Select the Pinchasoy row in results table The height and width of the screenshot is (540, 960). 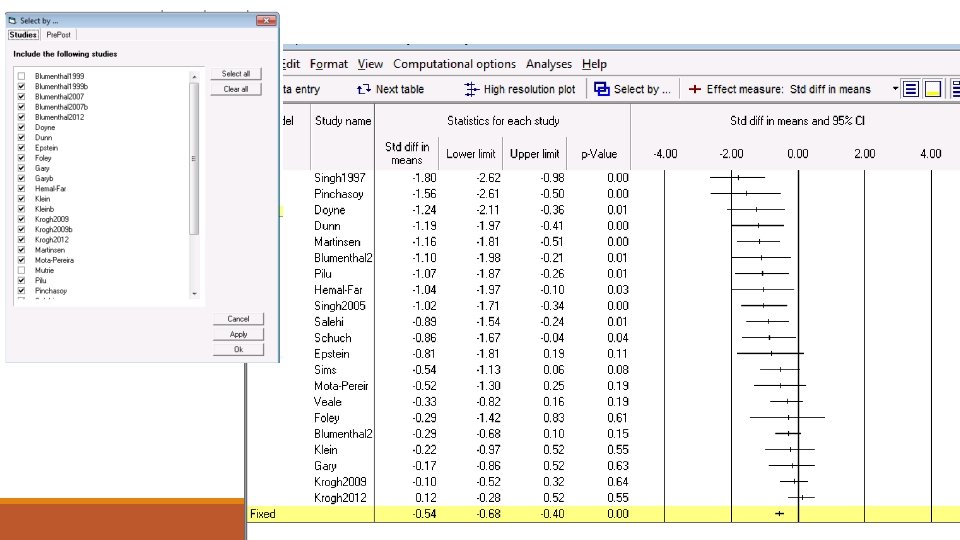coord(339,194)
